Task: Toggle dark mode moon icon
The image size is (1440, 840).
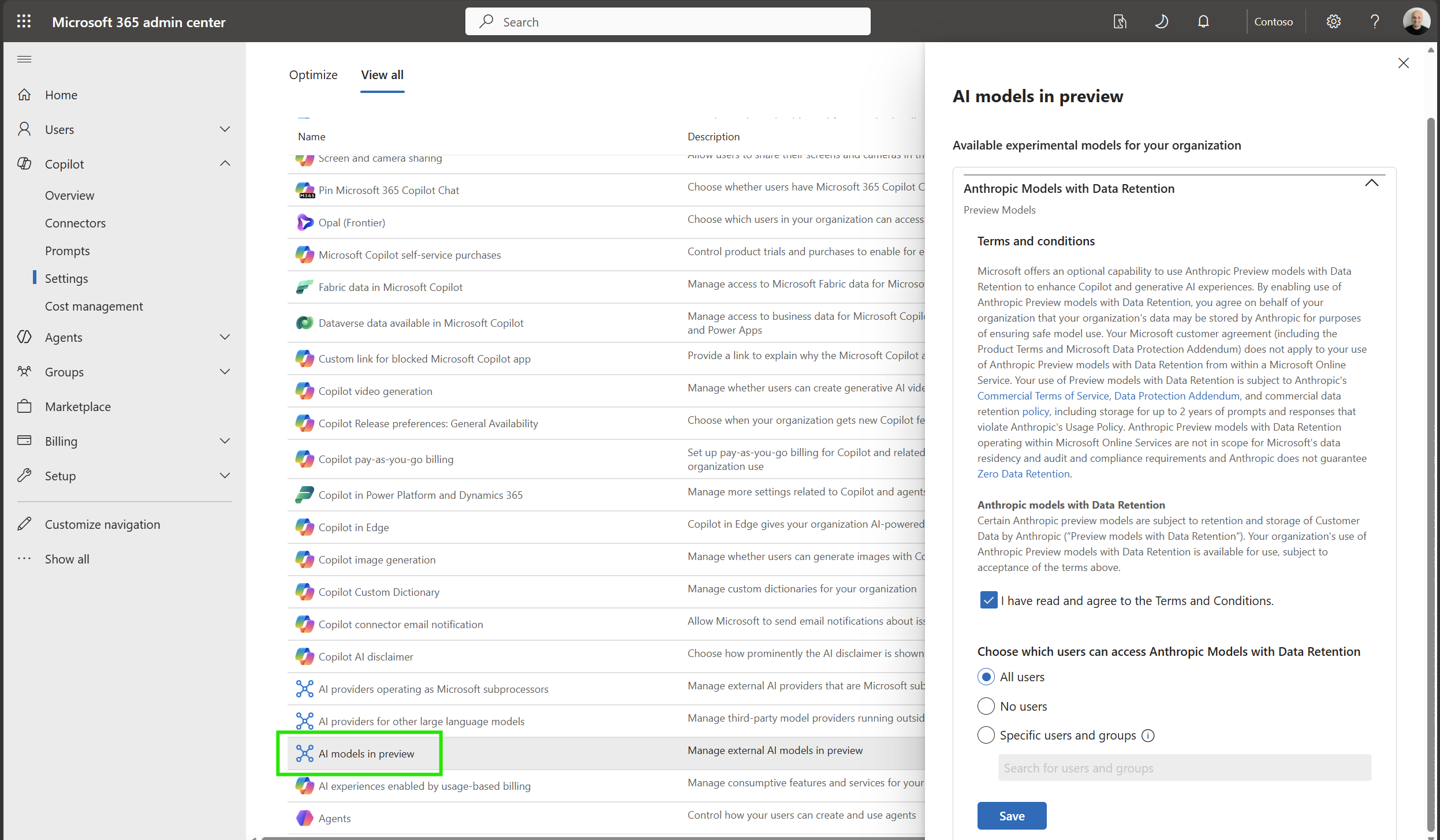Action: [1161, 22]
